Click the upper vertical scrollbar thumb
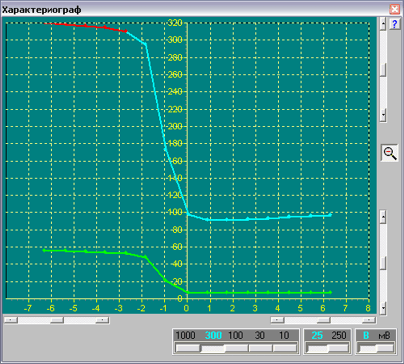The width and height of the screenshot is (404, 364). click(383, 70)
